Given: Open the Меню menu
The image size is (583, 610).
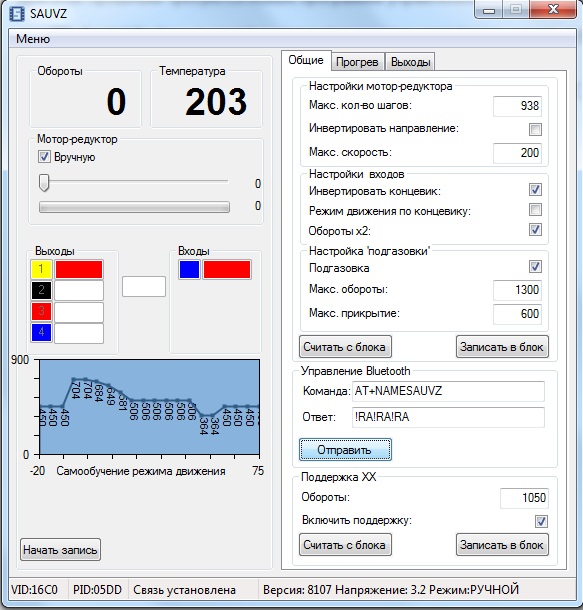Looking at the screenshot, I should [x=33, y=39].
